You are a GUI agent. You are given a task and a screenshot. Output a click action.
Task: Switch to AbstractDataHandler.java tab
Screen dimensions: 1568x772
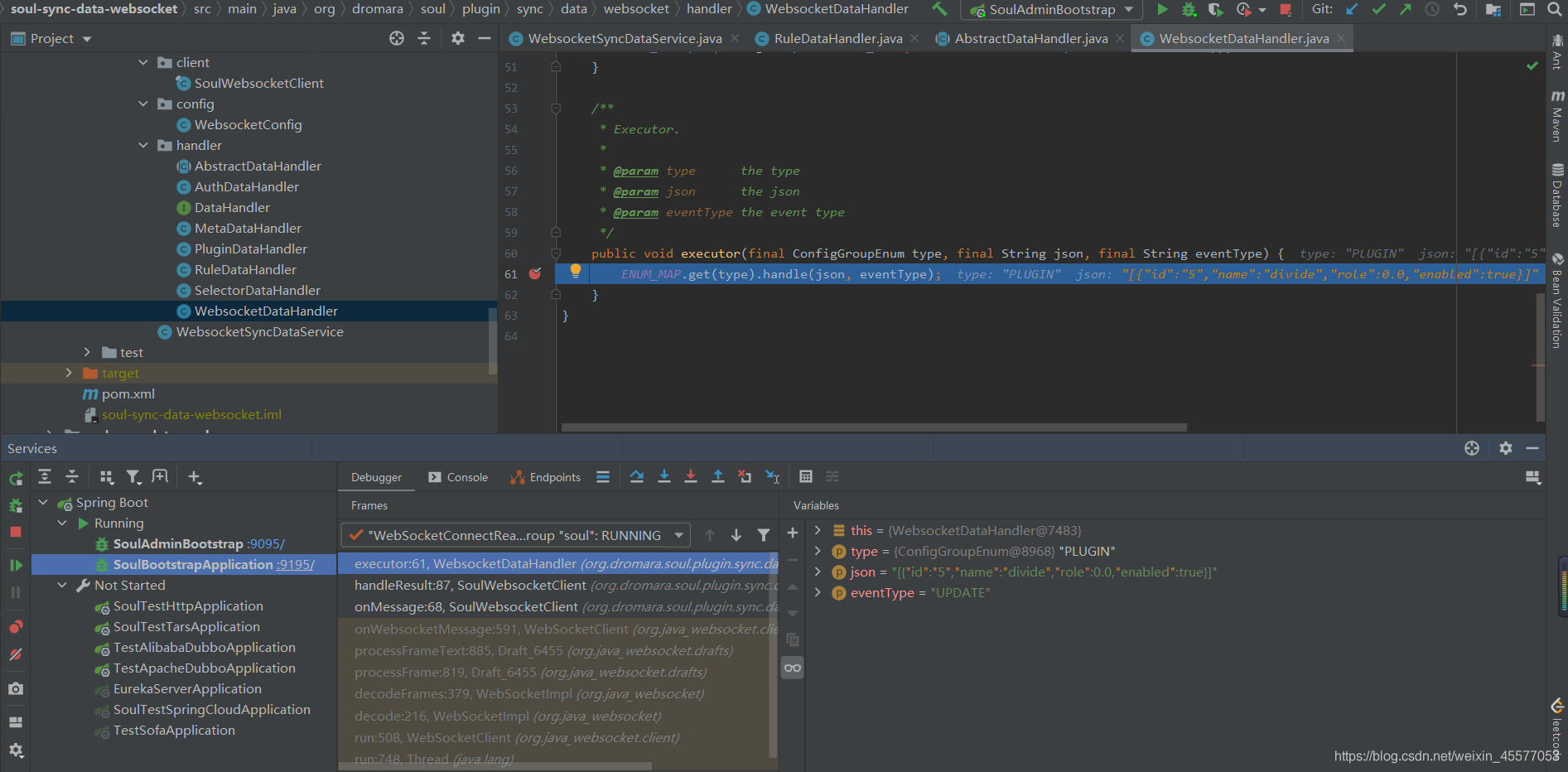[1030, 38]
